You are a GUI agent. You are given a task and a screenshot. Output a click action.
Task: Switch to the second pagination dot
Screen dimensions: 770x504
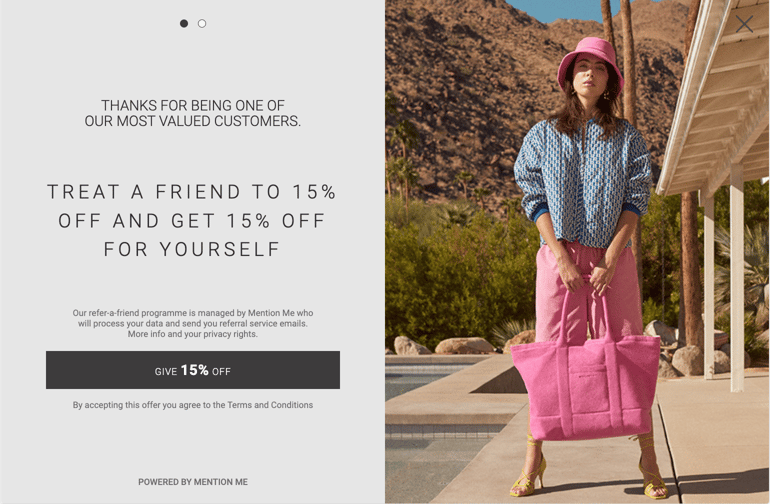202,24
